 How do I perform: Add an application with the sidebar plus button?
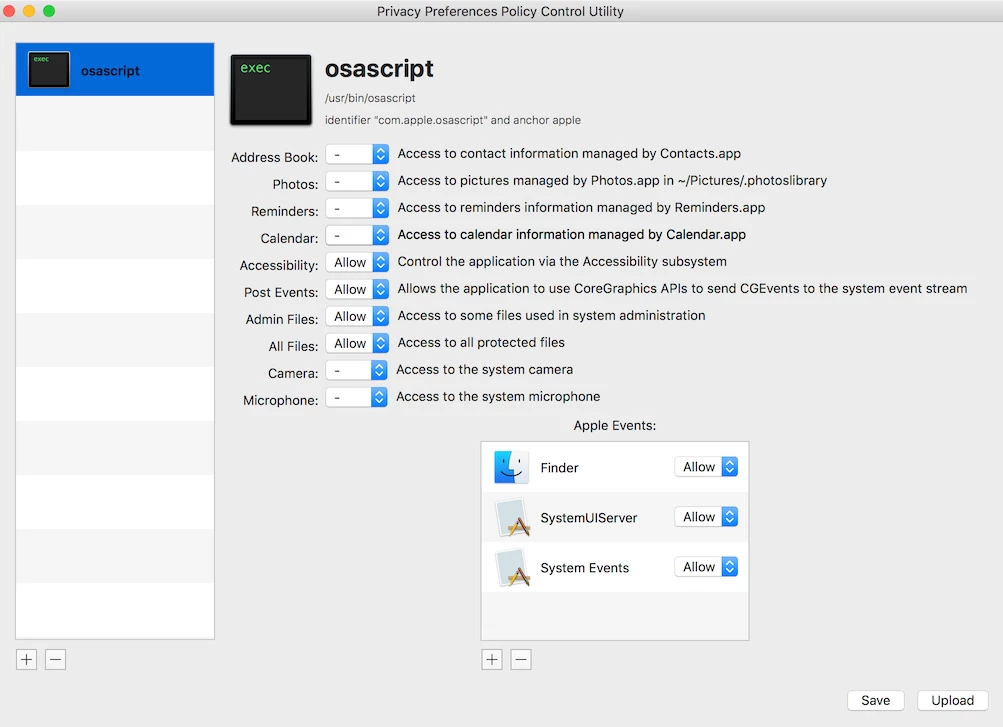(26, 659)
